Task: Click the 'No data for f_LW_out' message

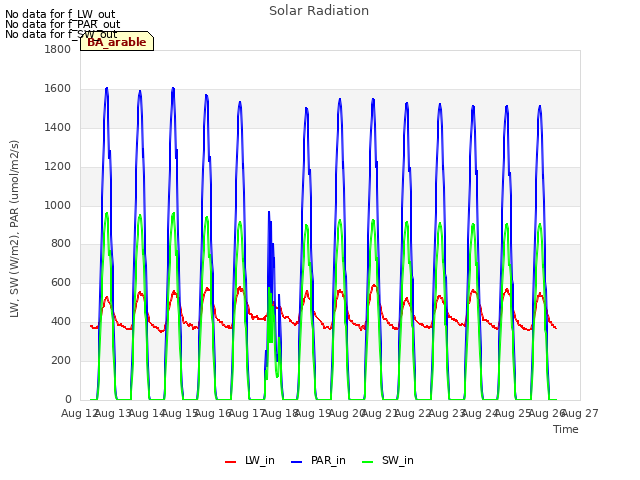Action: point(60,14)
